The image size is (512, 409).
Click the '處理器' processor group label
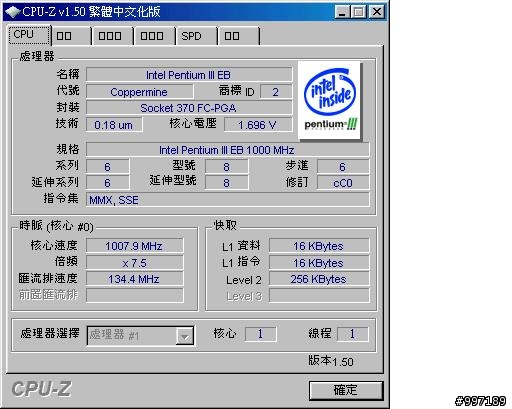tap(37, 56)
